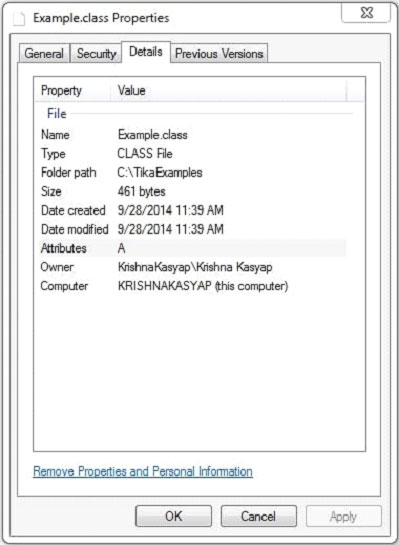Open the Previous Versions tab
Viewport: 399px width, 545px height.
pos(219,54)
